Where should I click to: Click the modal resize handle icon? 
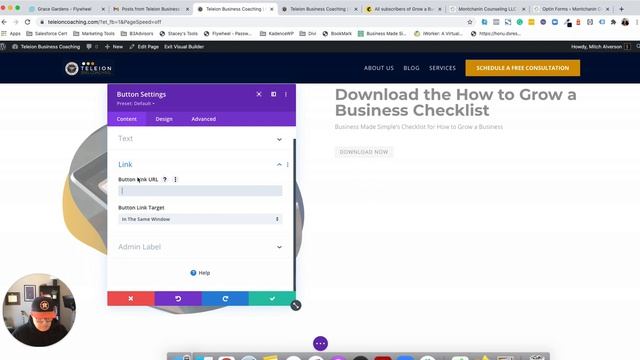click(296, 305)
